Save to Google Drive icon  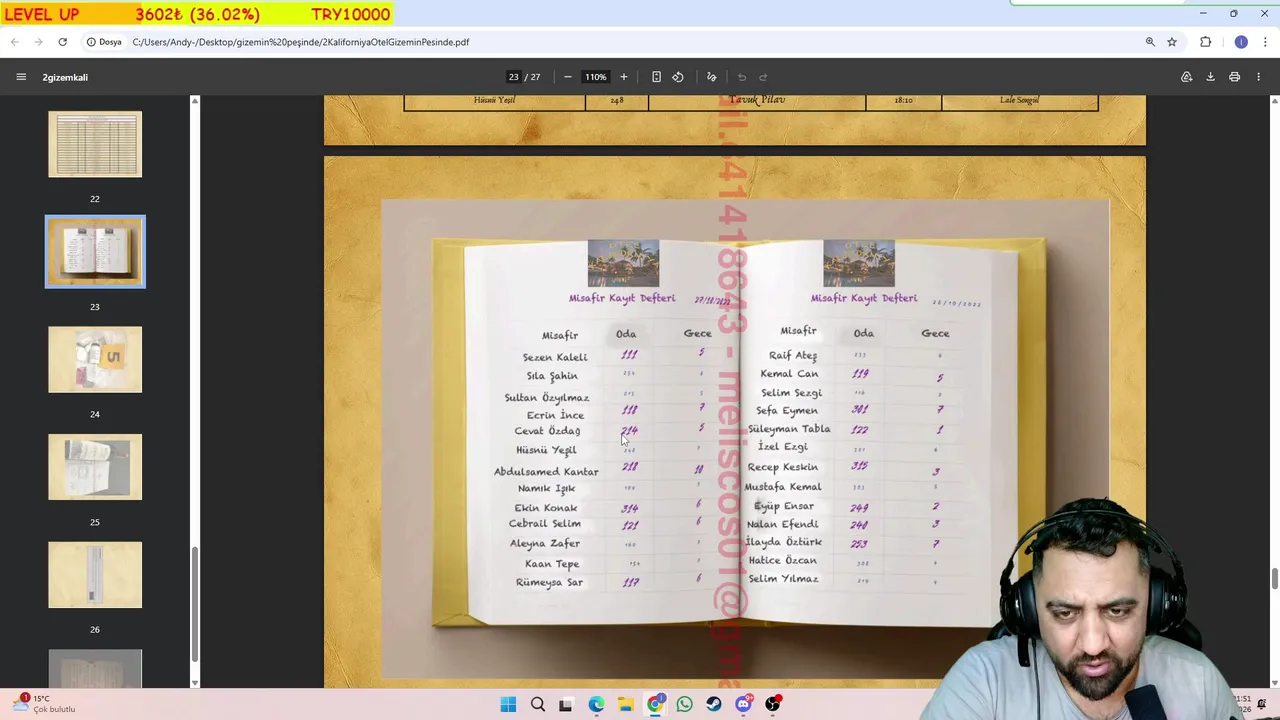coord(1186,77)
